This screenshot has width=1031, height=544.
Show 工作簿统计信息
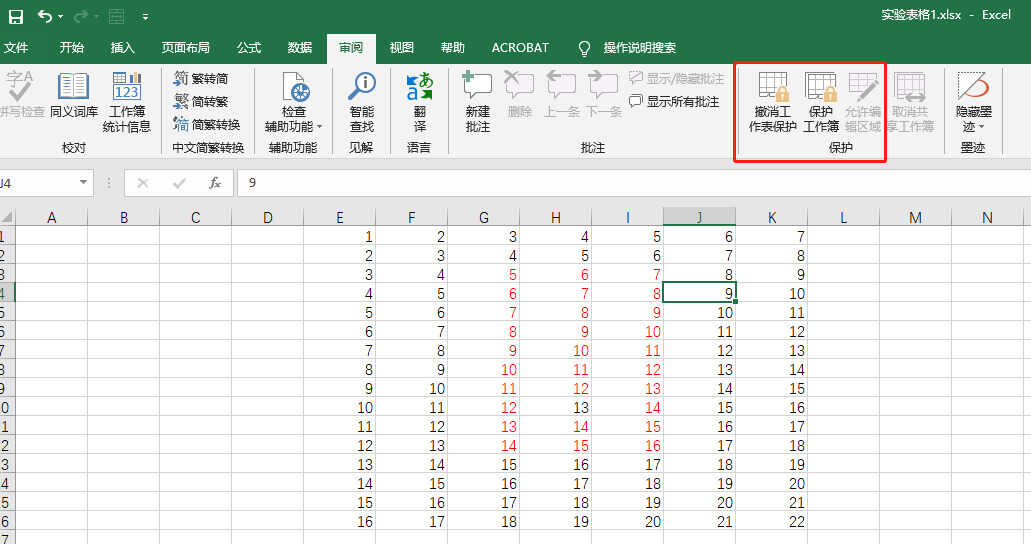tap(127, 102)
